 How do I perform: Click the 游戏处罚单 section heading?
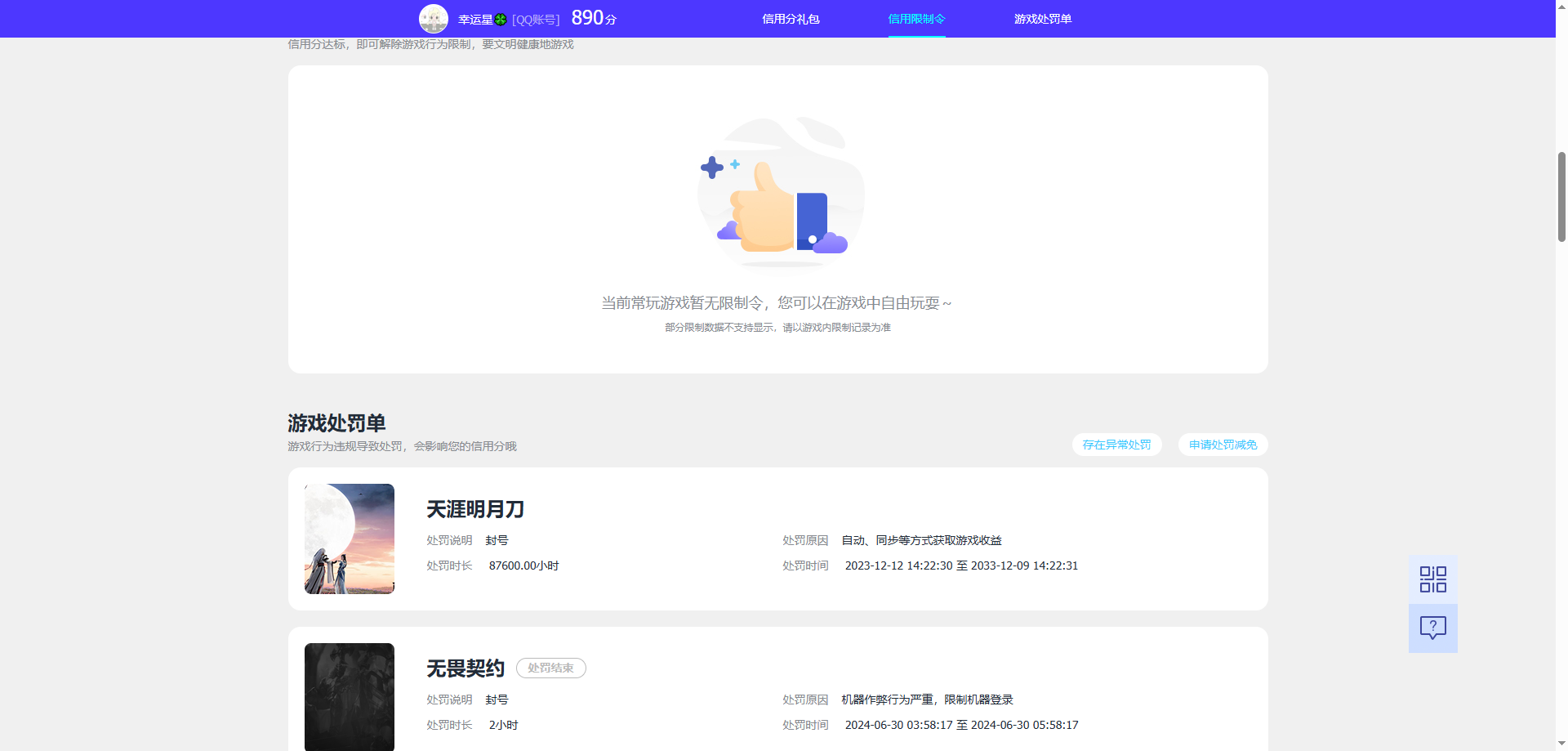point(336,423)
